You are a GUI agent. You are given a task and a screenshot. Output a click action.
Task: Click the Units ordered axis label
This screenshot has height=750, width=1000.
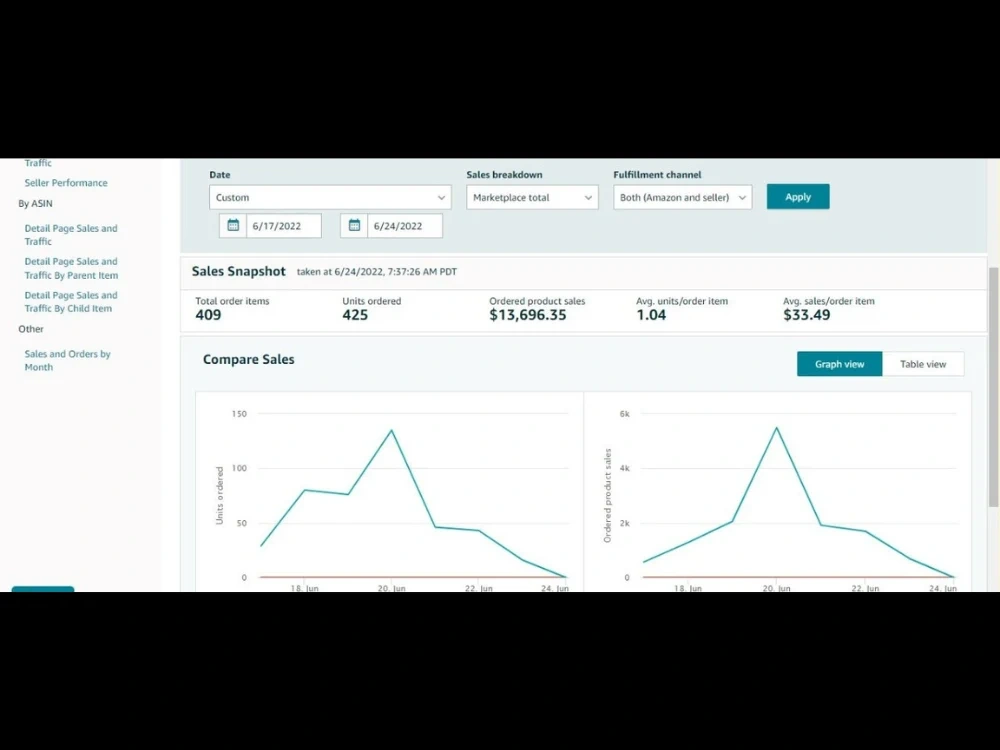tap(219, 496)
